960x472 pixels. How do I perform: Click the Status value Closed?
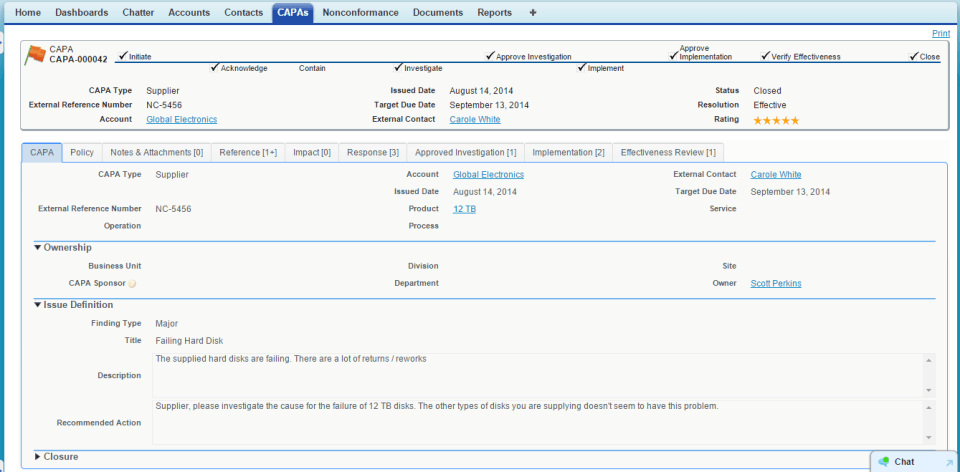click(x=767, y=91)
